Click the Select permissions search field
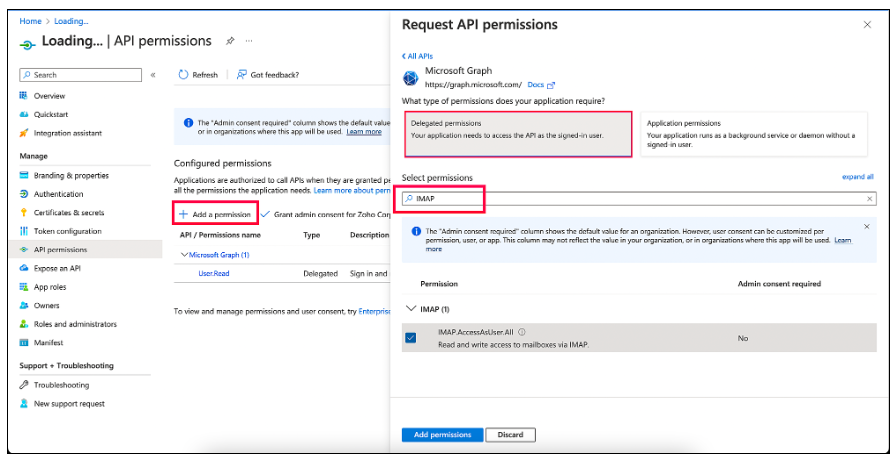This screenshot has width=895, height=460. pyautogui.click(x=630, y=199)
